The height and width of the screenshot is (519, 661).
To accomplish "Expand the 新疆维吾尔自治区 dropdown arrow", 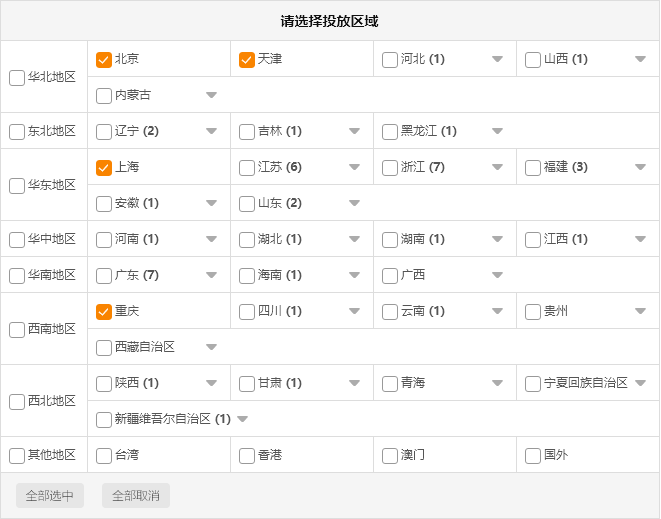I will click(242, 419).
